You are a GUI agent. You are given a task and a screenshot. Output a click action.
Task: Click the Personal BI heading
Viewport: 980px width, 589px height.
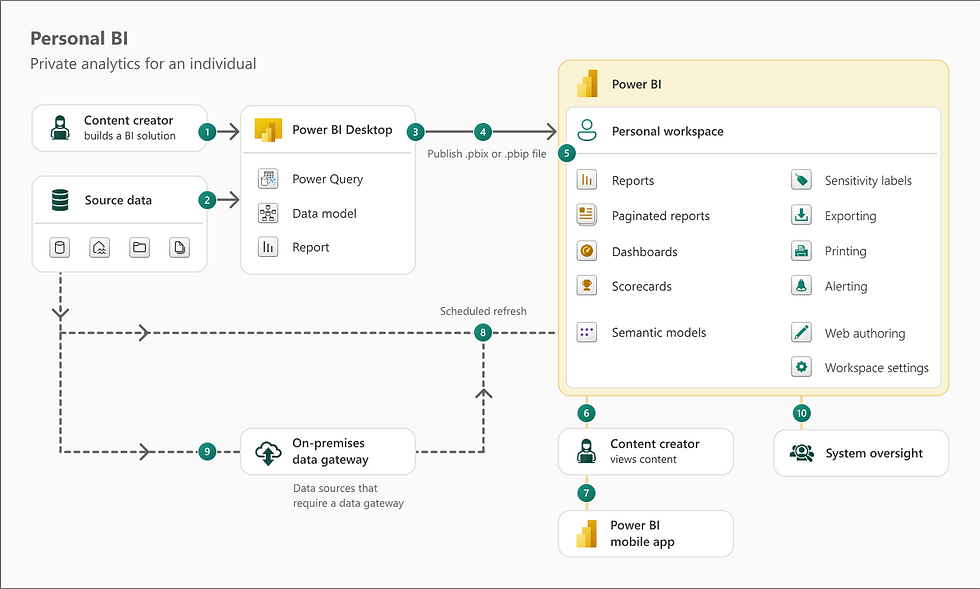(x=79, y=39)
